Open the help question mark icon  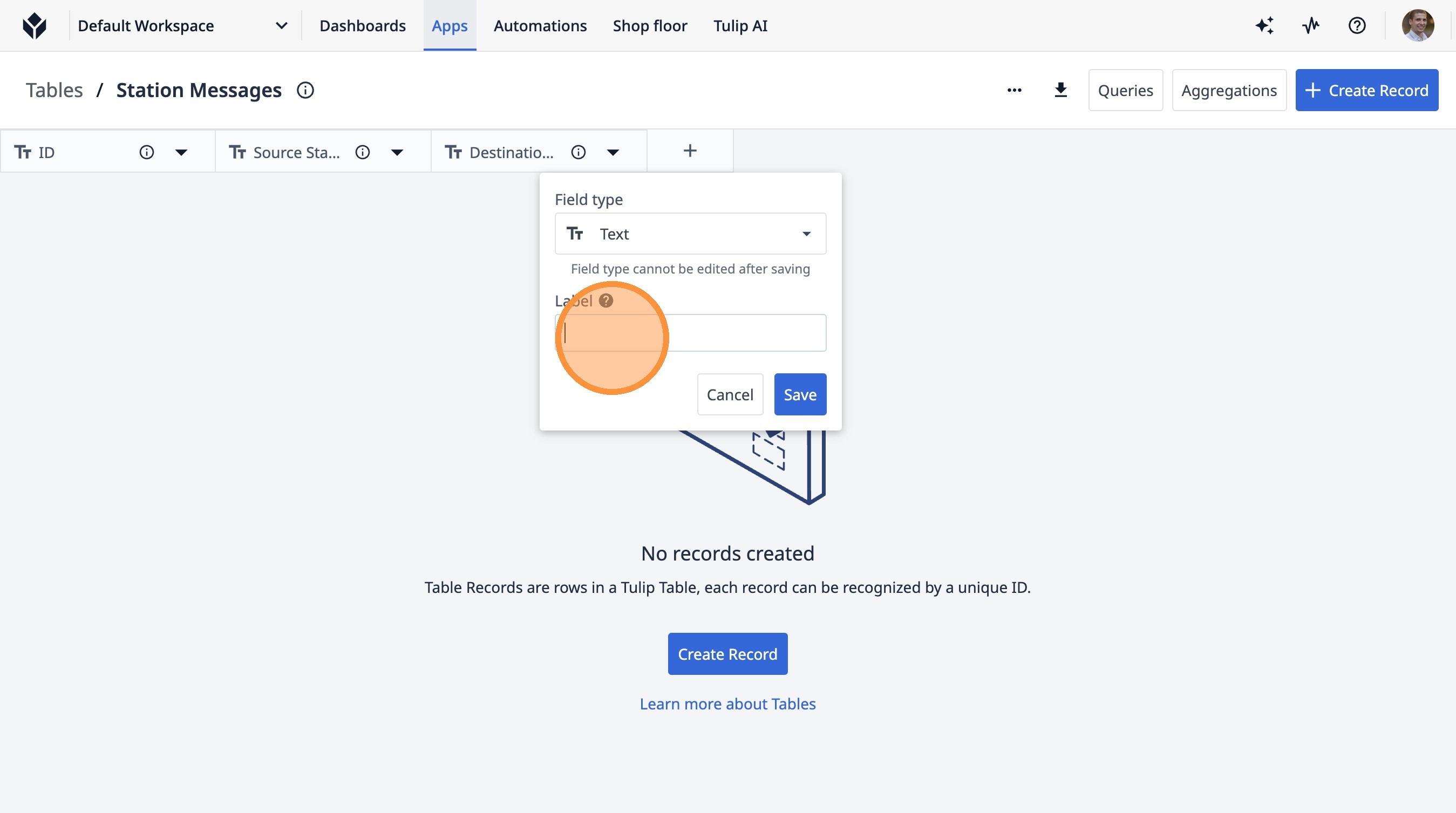[1357, 25]
